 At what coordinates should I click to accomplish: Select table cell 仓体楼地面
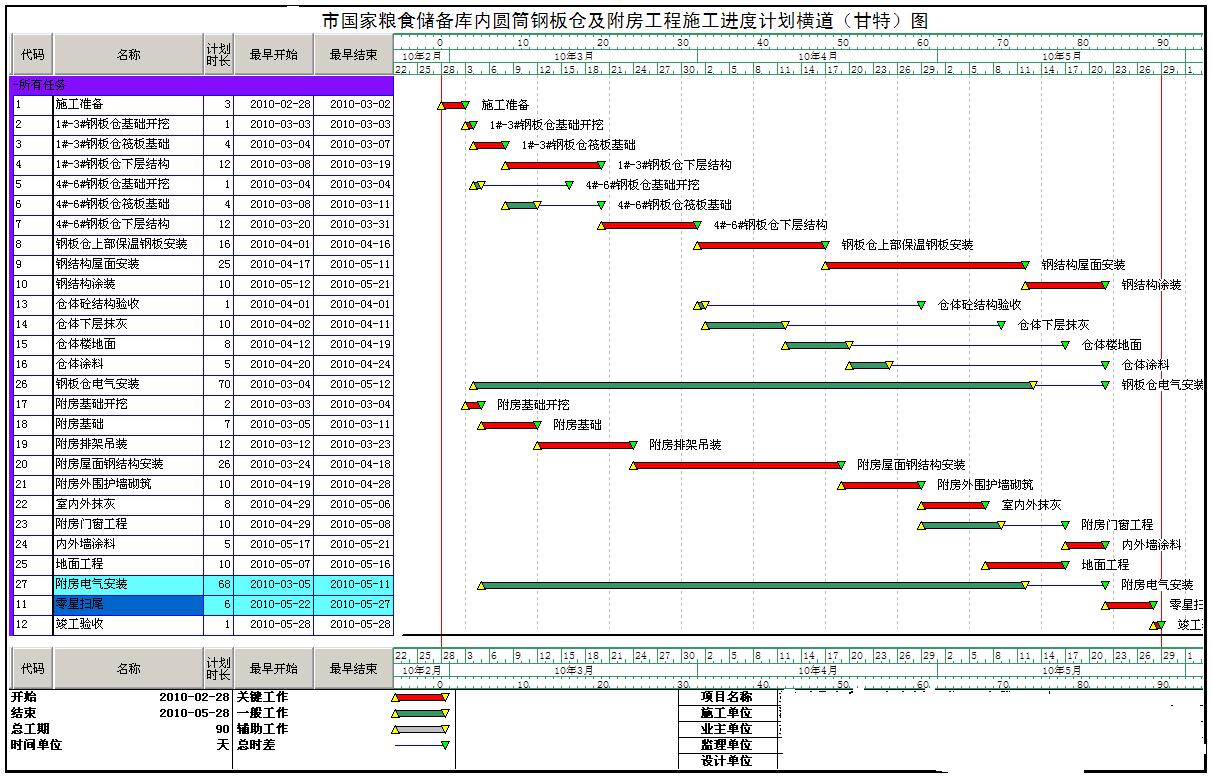pos(128,344)
